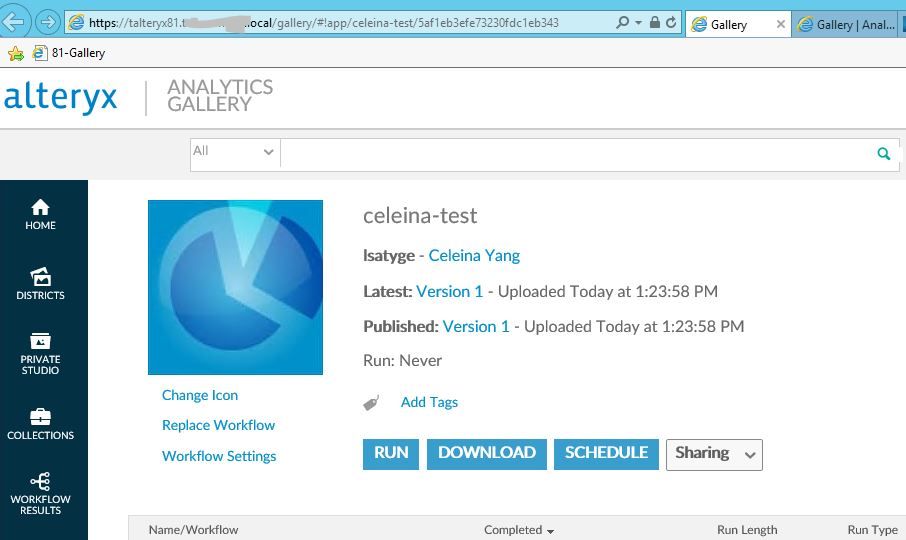The height and width of the screenshot is (540, 906).
Task: Switch to the Gallery | Anal... tab
Action: tap(847, 24)
